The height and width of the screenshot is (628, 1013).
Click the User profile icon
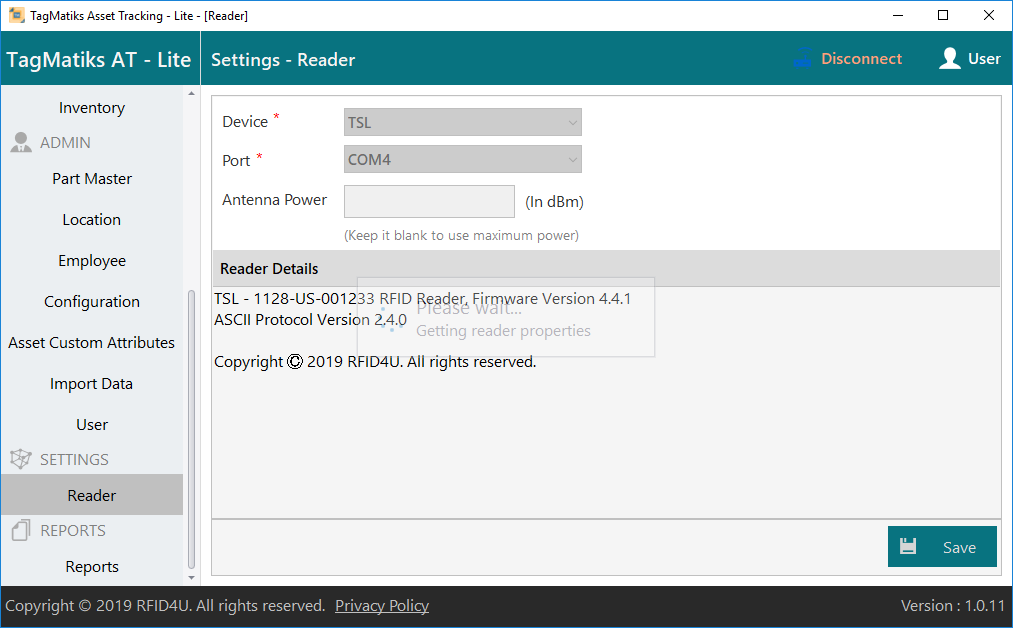point(949,59)
